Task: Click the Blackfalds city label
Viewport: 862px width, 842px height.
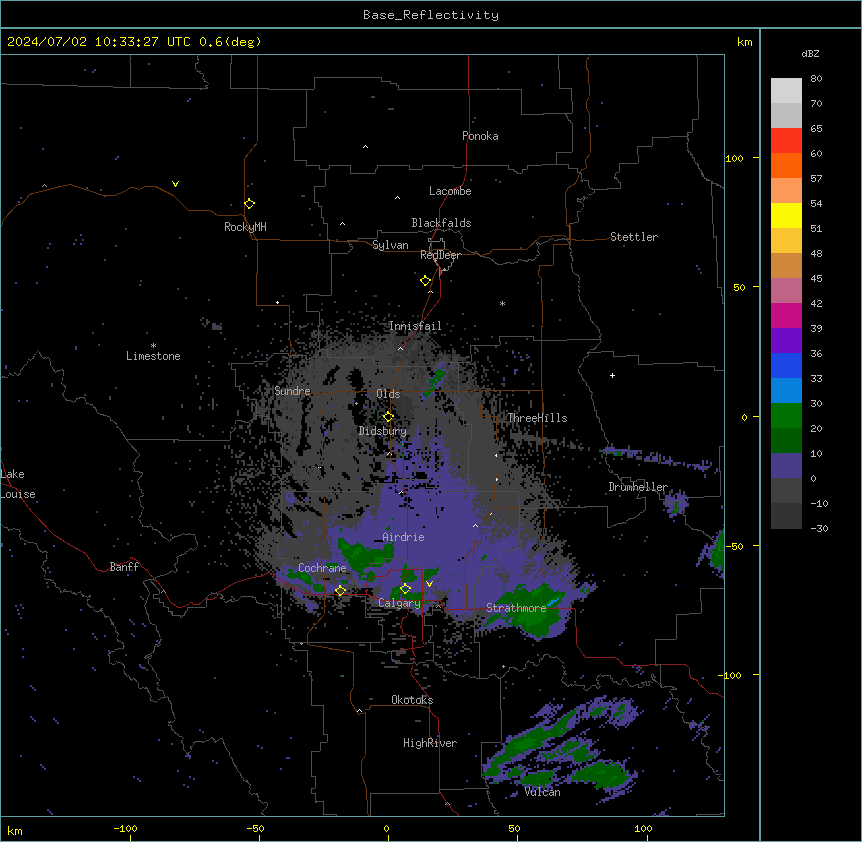Action: click(x=441, y=223)
